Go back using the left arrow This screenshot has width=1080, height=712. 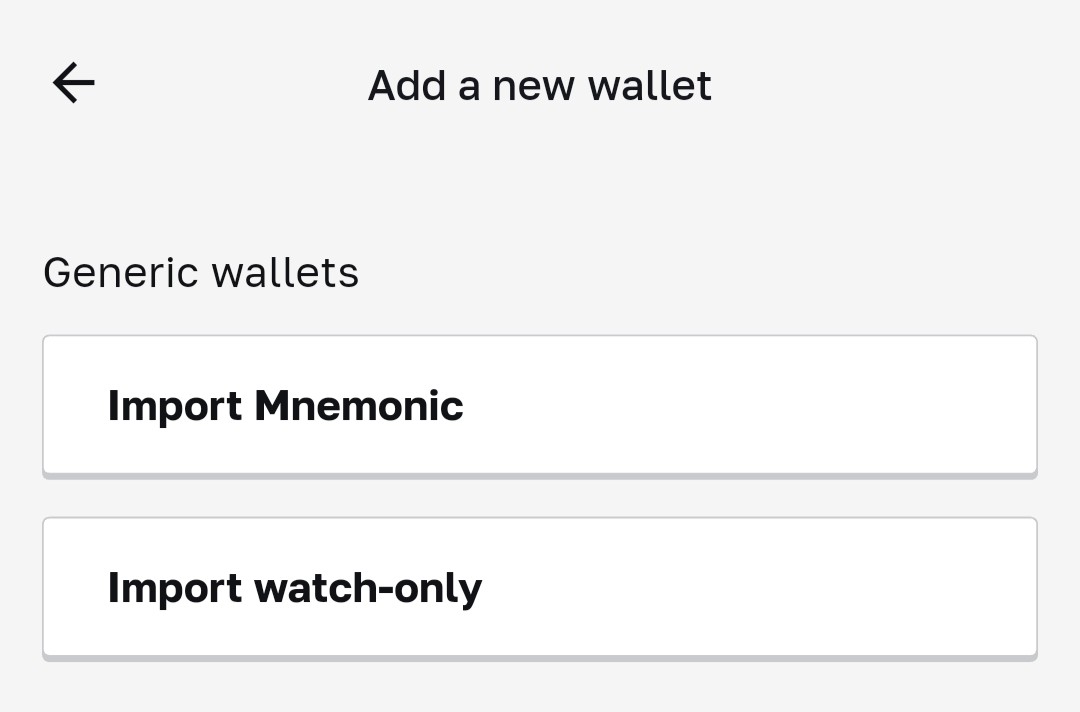tap(74, 83)
